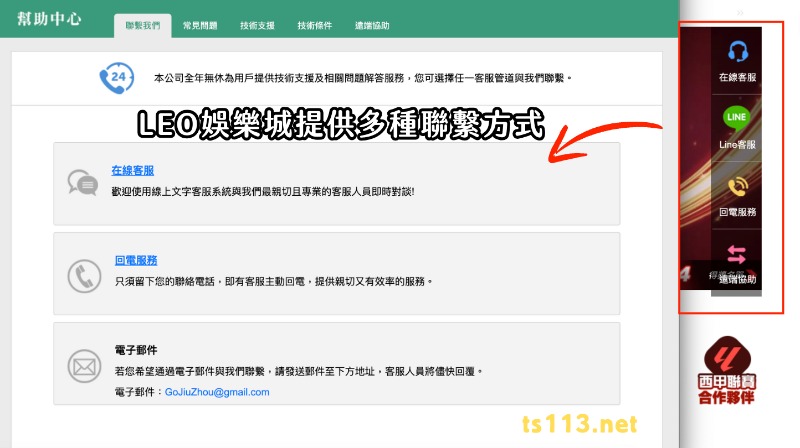This screenshot has height=448, width=800.
Task: Click the chat bubbles icon beside 在線客服
Action: pos(83,183)
